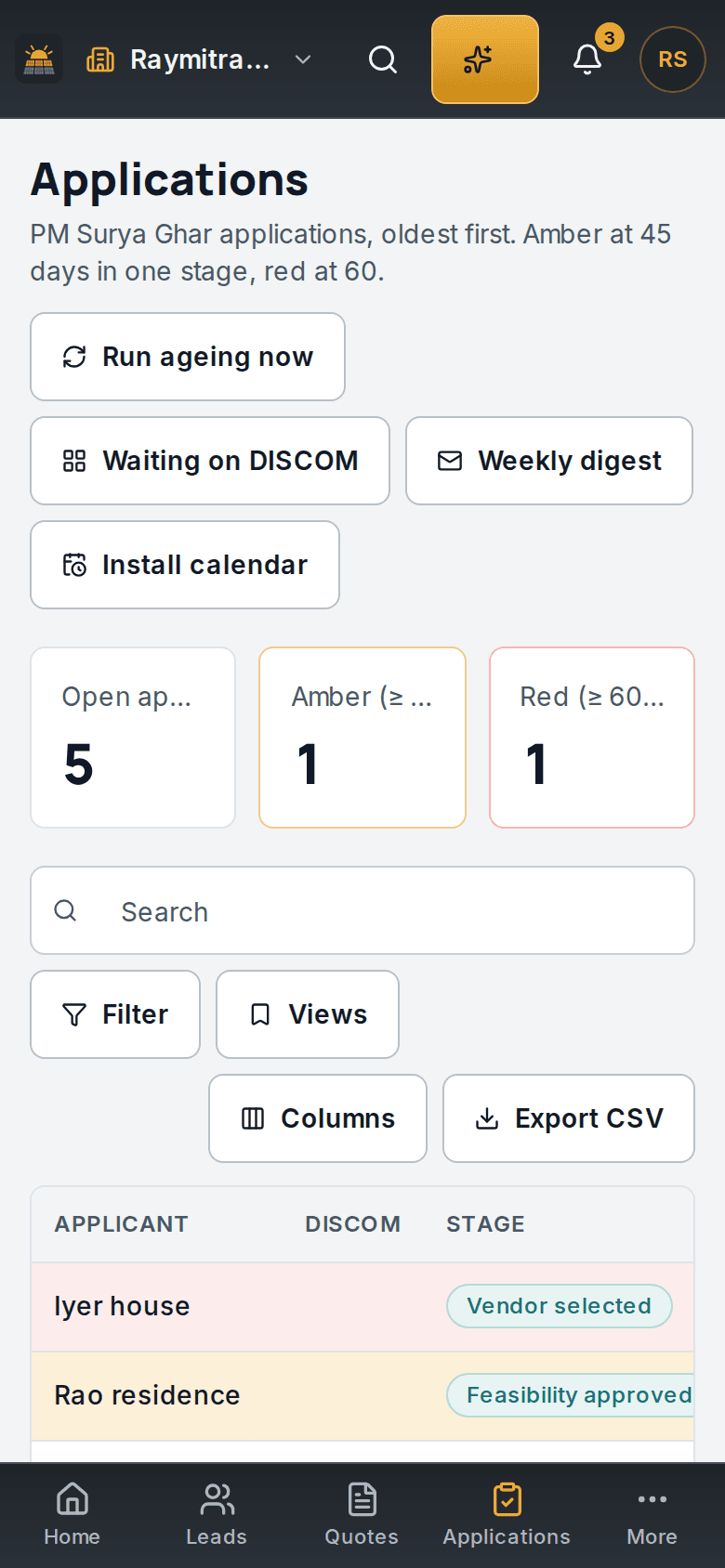Click the columns icon
Image resolution: width=725 pixels, height=1568 pixels.
[x=253, y=1118]
